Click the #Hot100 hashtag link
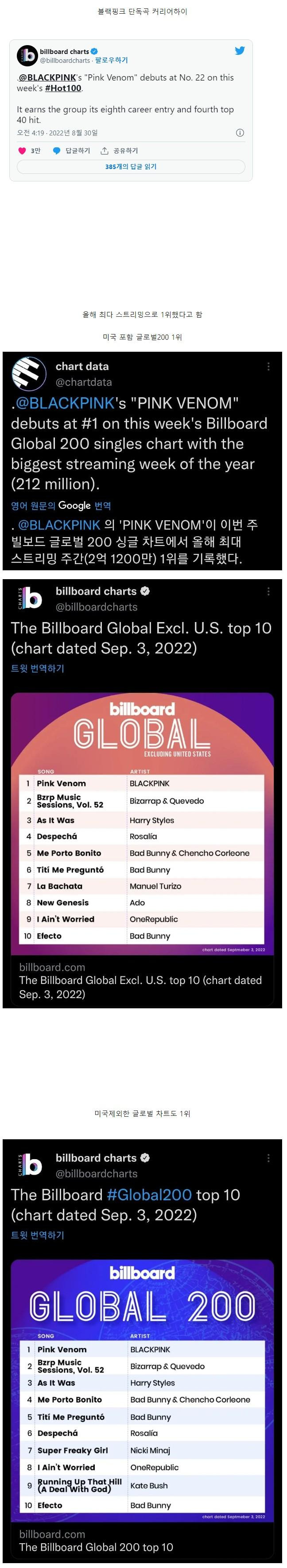287x1568 pixels. tap(63, 88)
